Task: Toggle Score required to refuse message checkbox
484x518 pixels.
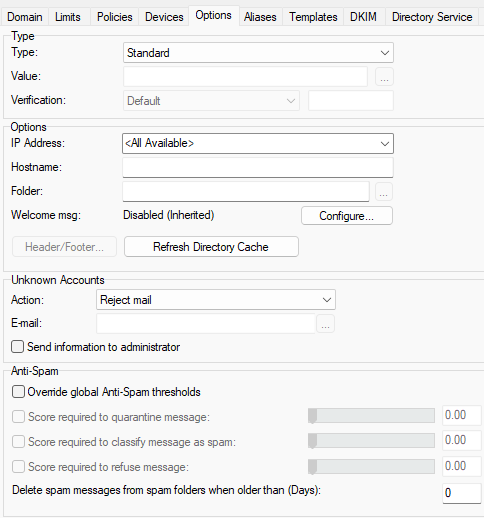Action: pyautogui.click(x=18, y=467)
